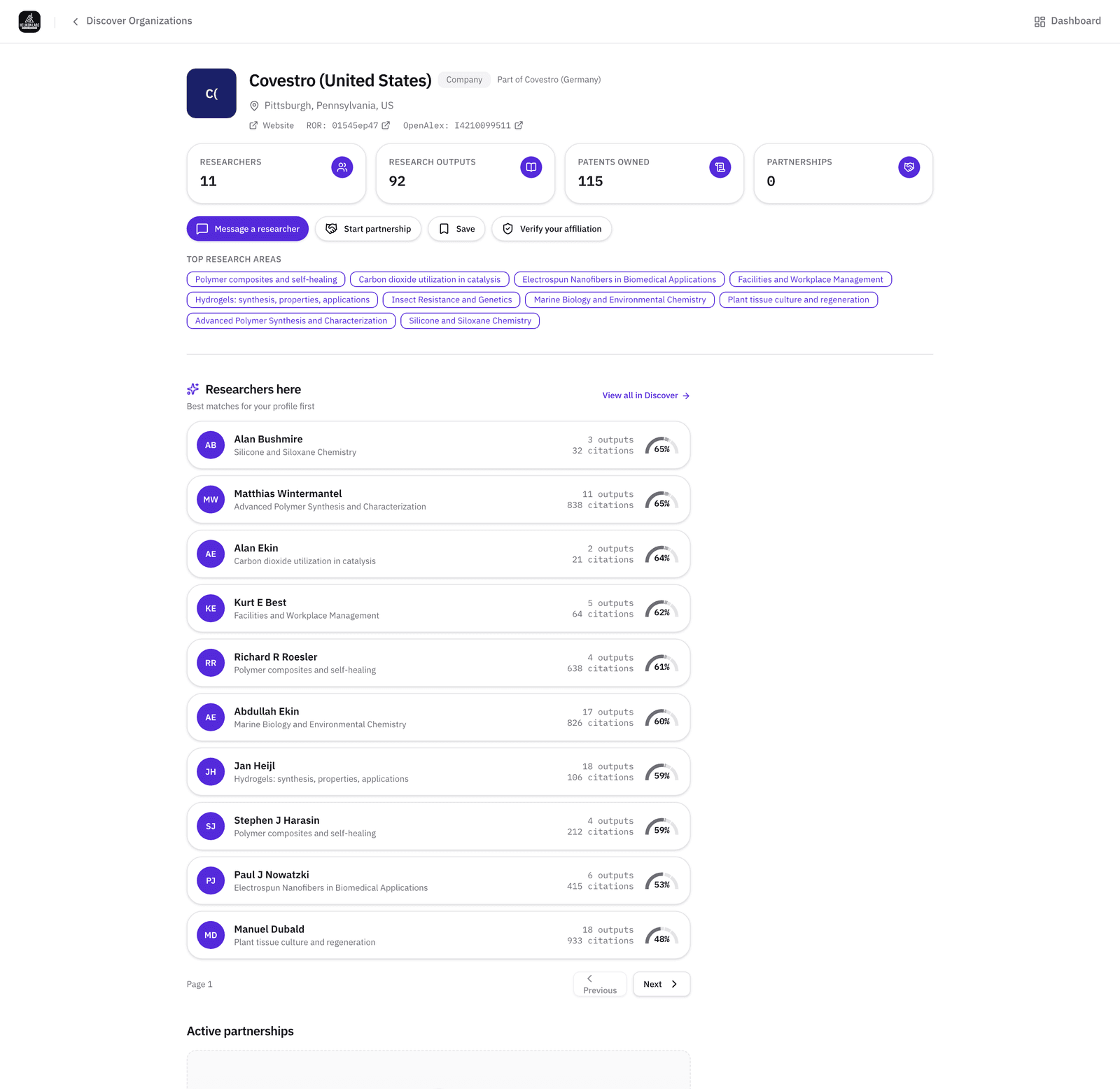Click the RR avatar for Richard R Roesler
1120x1089 pixels.
pyautogui.click(x=211, y=663)
